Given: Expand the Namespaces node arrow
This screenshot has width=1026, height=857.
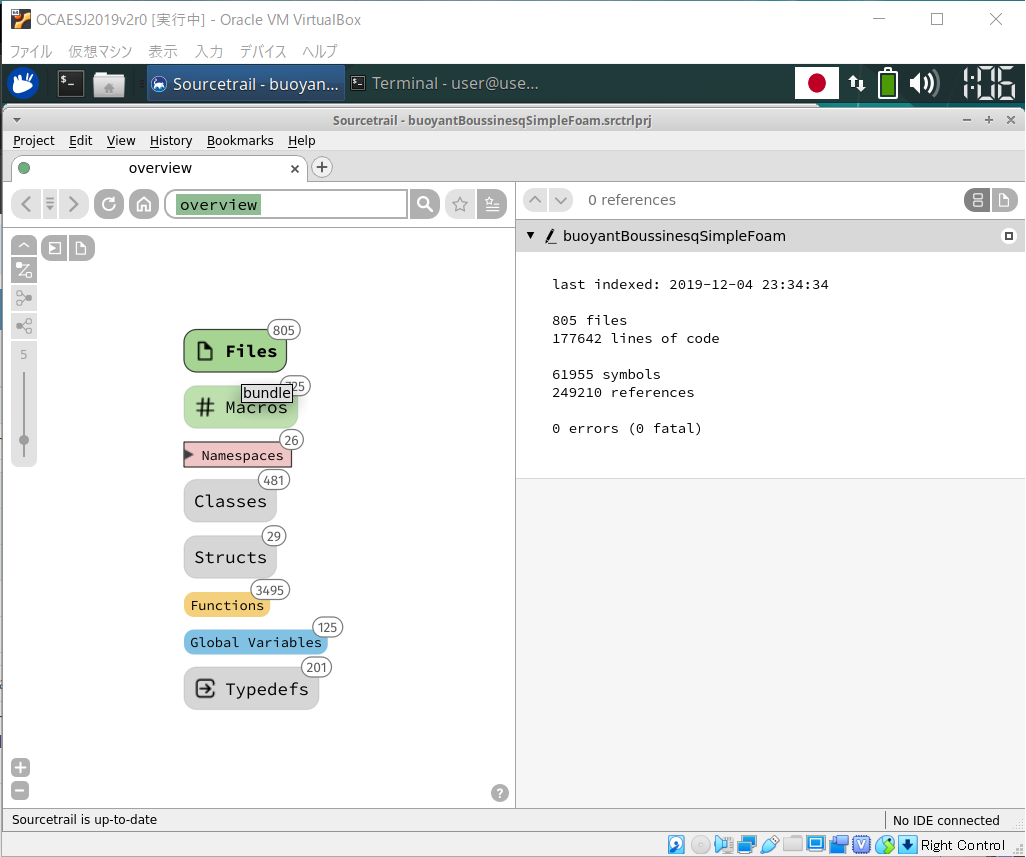Looking at the screenshot, I should click(189, 455).
